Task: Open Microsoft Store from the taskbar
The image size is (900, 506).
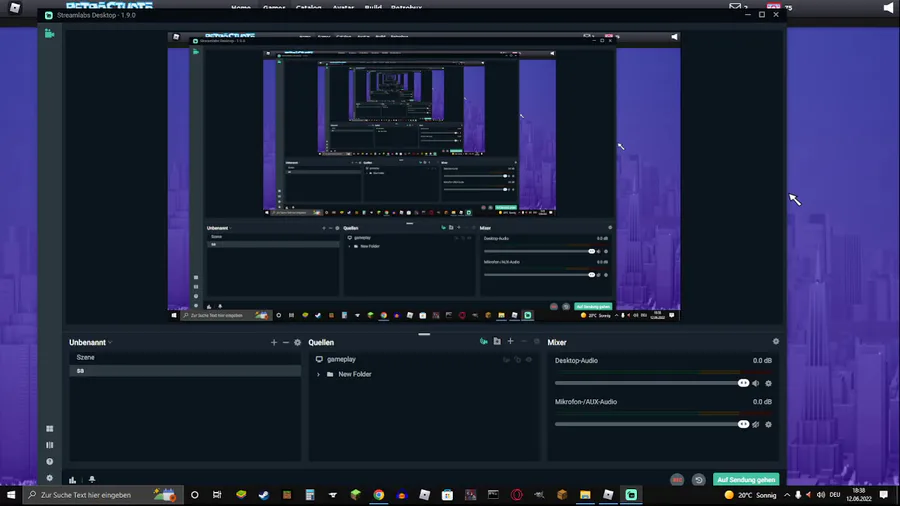Action: click(x=448, y=495)
